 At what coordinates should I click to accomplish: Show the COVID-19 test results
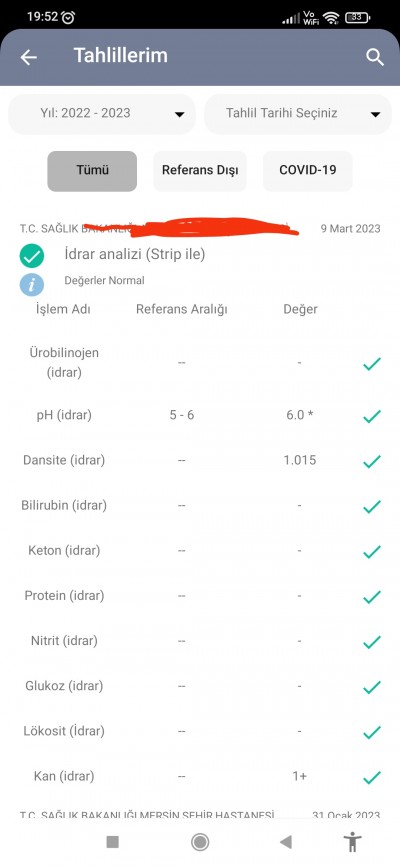(308, 171)
